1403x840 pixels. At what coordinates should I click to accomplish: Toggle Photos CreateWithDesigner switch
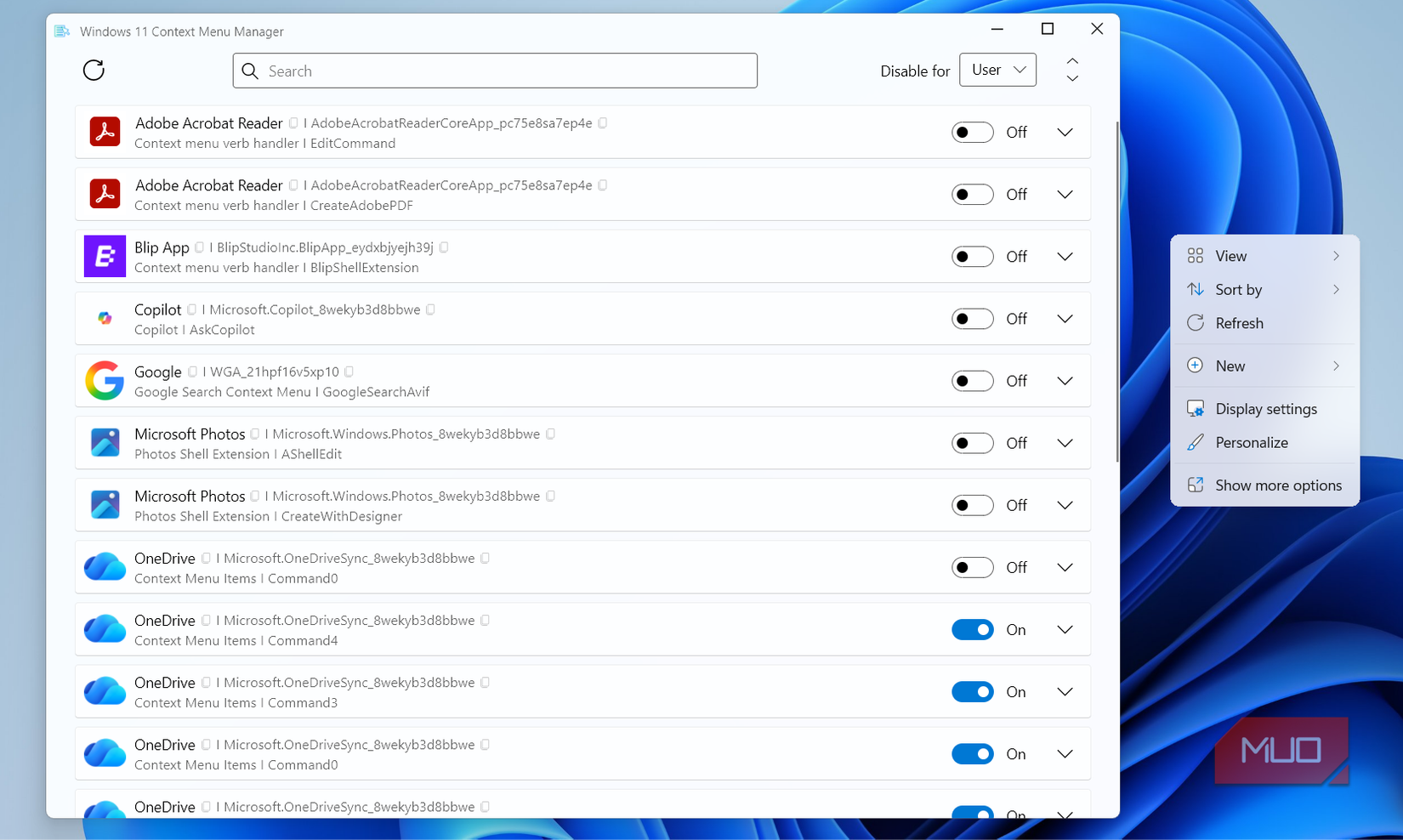[x=972, y=504]
